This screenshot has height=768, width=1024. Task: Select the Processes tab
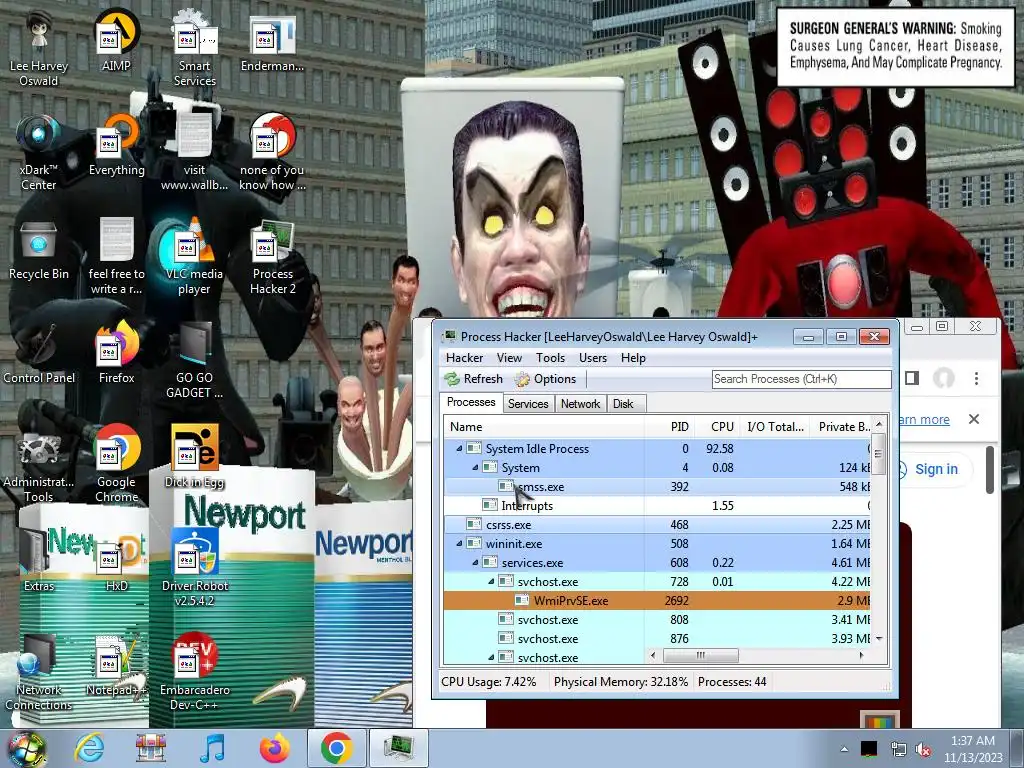(471, 402)
